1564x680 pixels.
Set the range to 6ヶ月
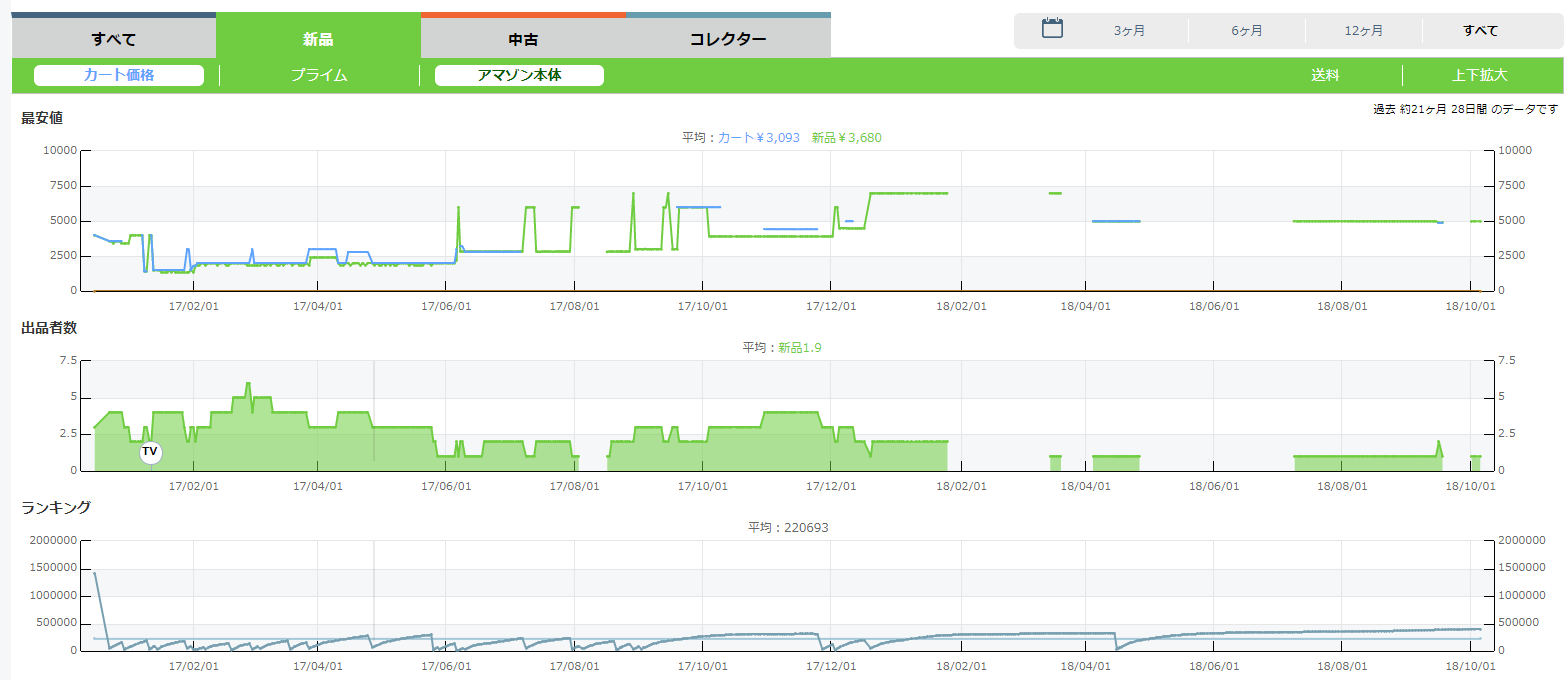[x=1246, y=31]
